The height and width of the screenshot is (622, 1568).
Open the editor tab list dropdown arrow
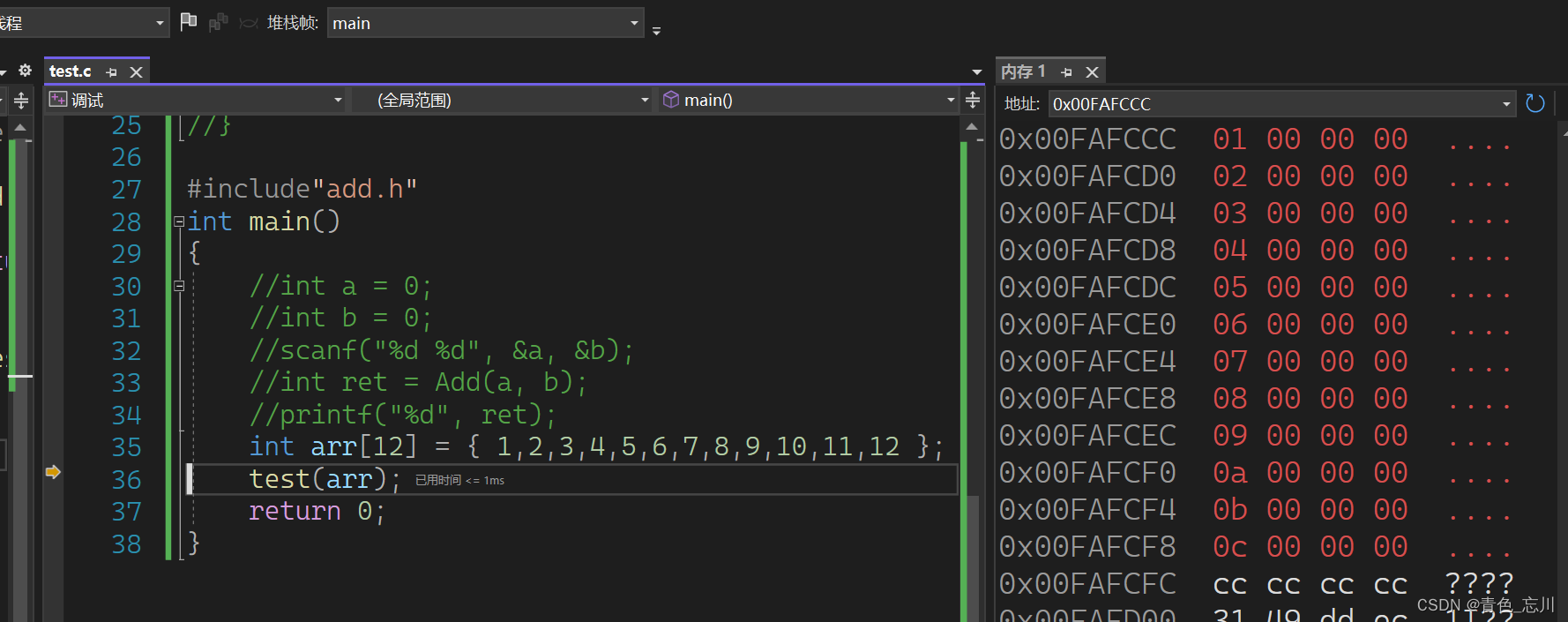(976, 72)
